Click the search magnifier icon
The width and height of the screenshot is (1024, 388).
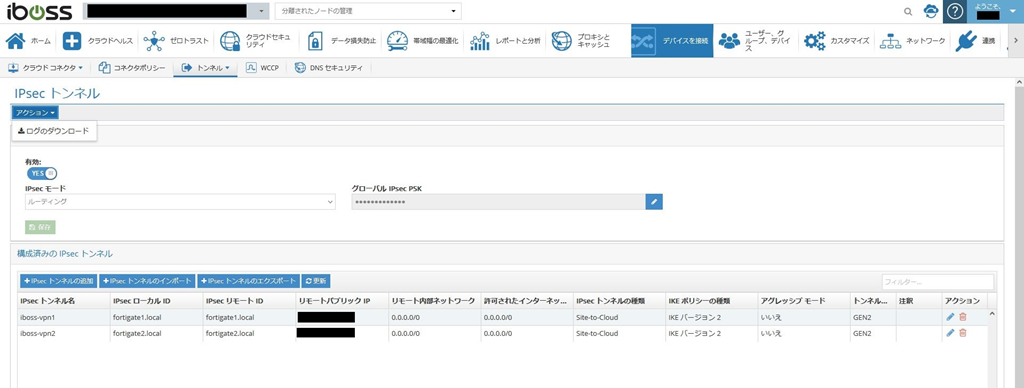[908, 12]
